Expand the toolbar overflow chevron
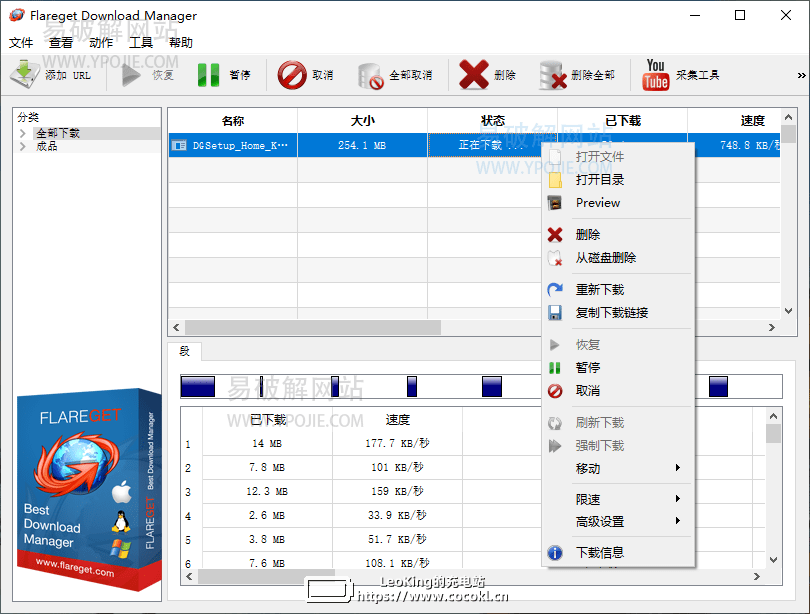This screenshot has width=810, height=614. (801, 75)
